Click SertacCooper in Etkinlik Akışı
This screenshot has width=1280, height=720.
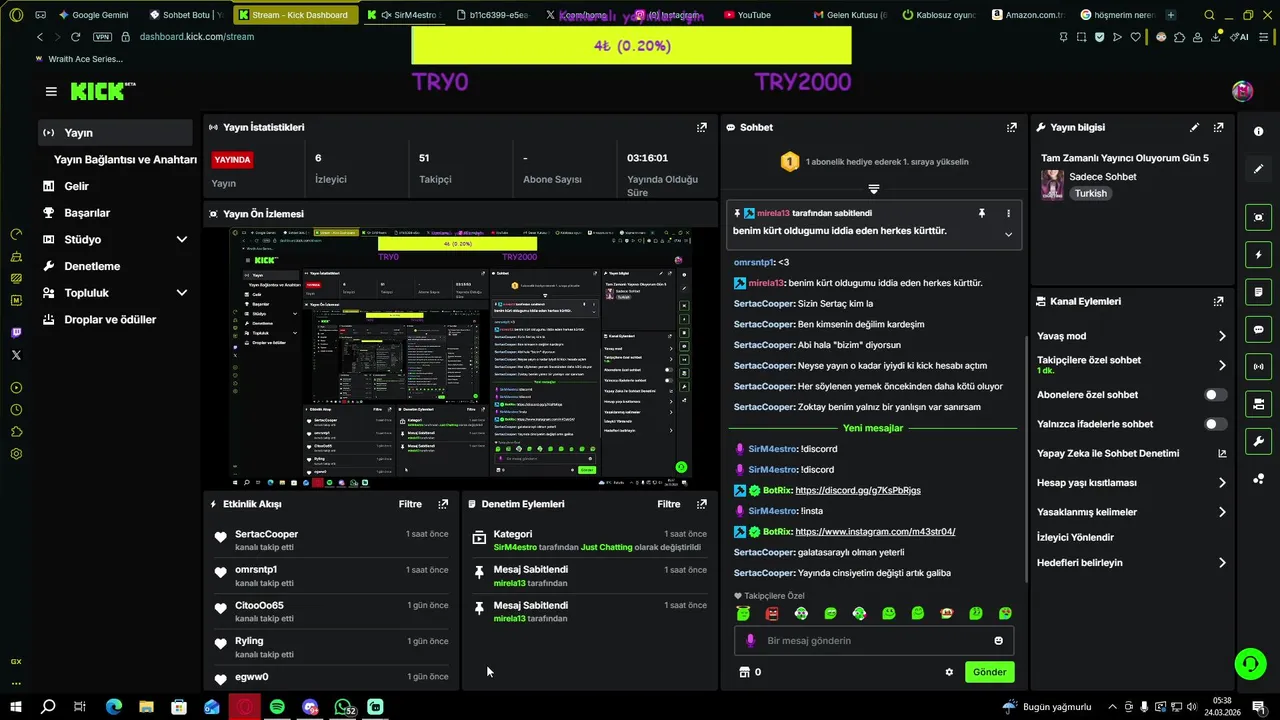pyautogui.click(x=266, y=534)
